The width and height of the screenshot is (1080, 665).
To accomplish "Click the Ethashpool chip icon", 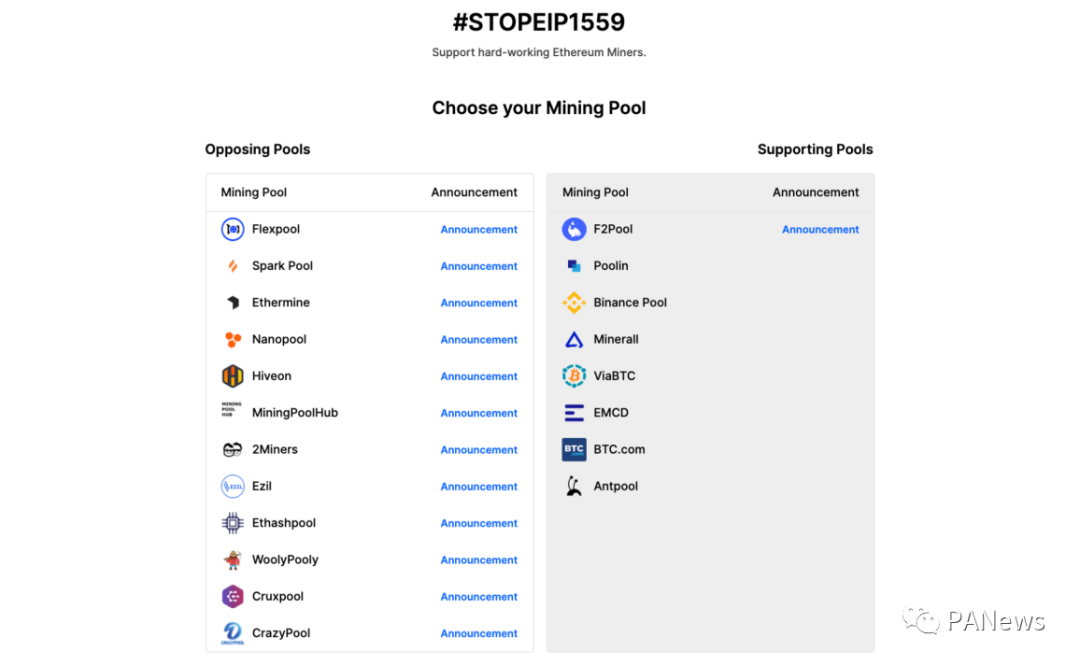I will pos(232,523).
